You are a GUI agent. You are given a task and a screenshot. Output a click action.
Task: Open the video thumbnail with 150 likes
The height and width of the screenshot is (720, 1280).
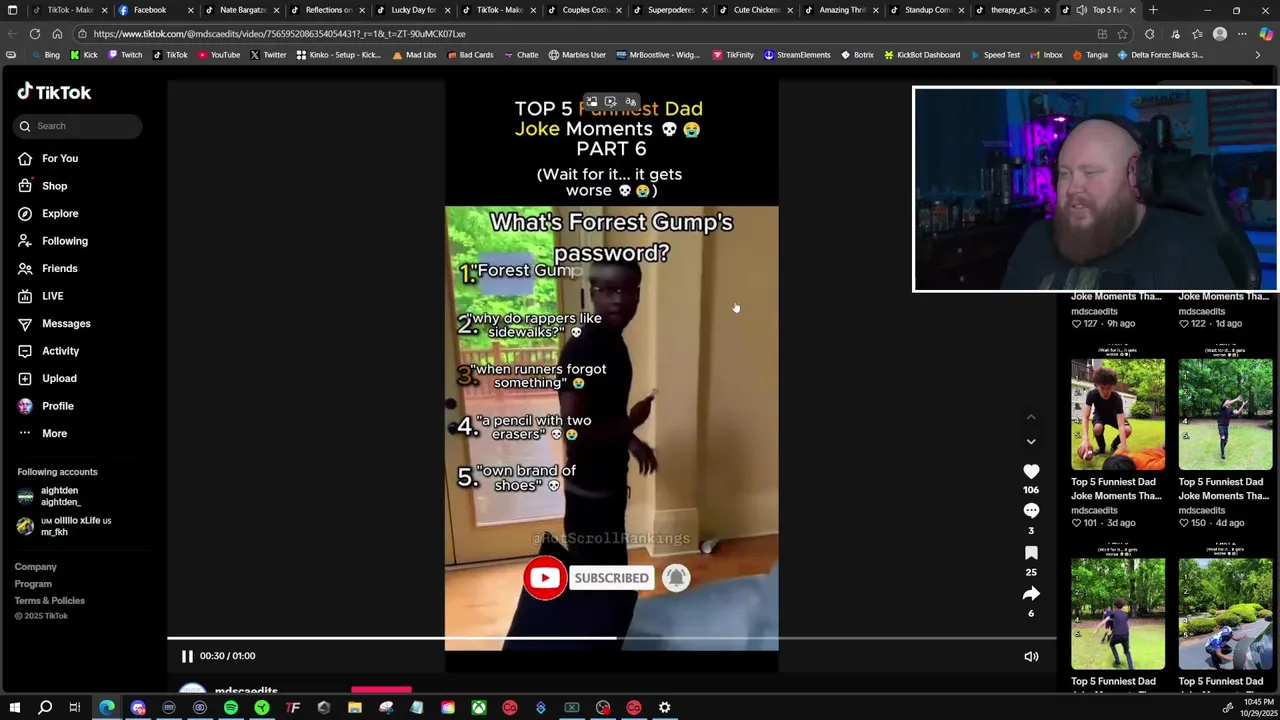[1226, 414]
